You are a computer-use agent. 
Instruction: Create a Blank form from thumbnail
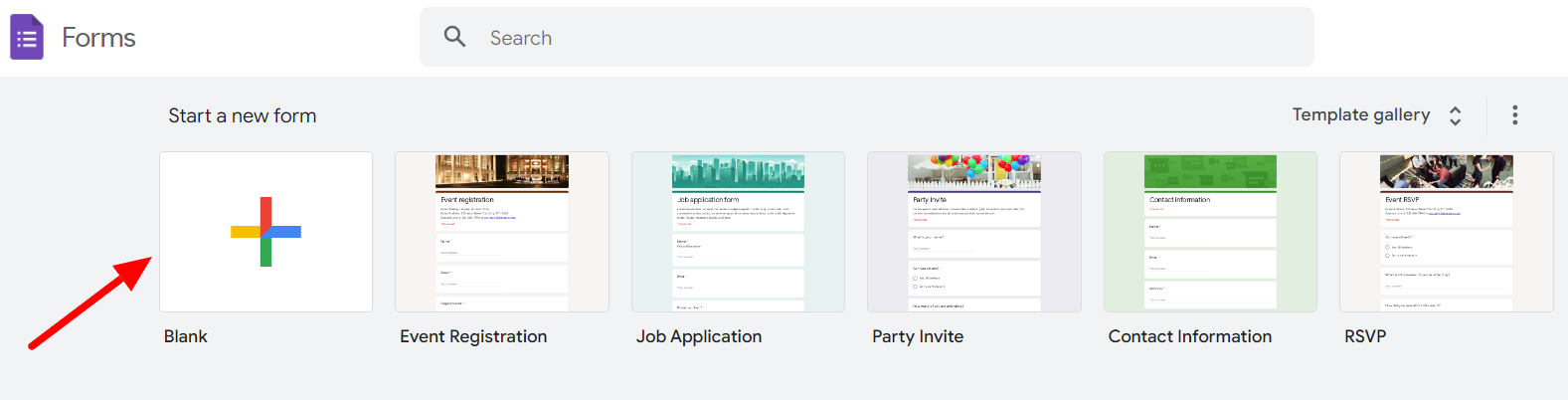coord(265,232)
